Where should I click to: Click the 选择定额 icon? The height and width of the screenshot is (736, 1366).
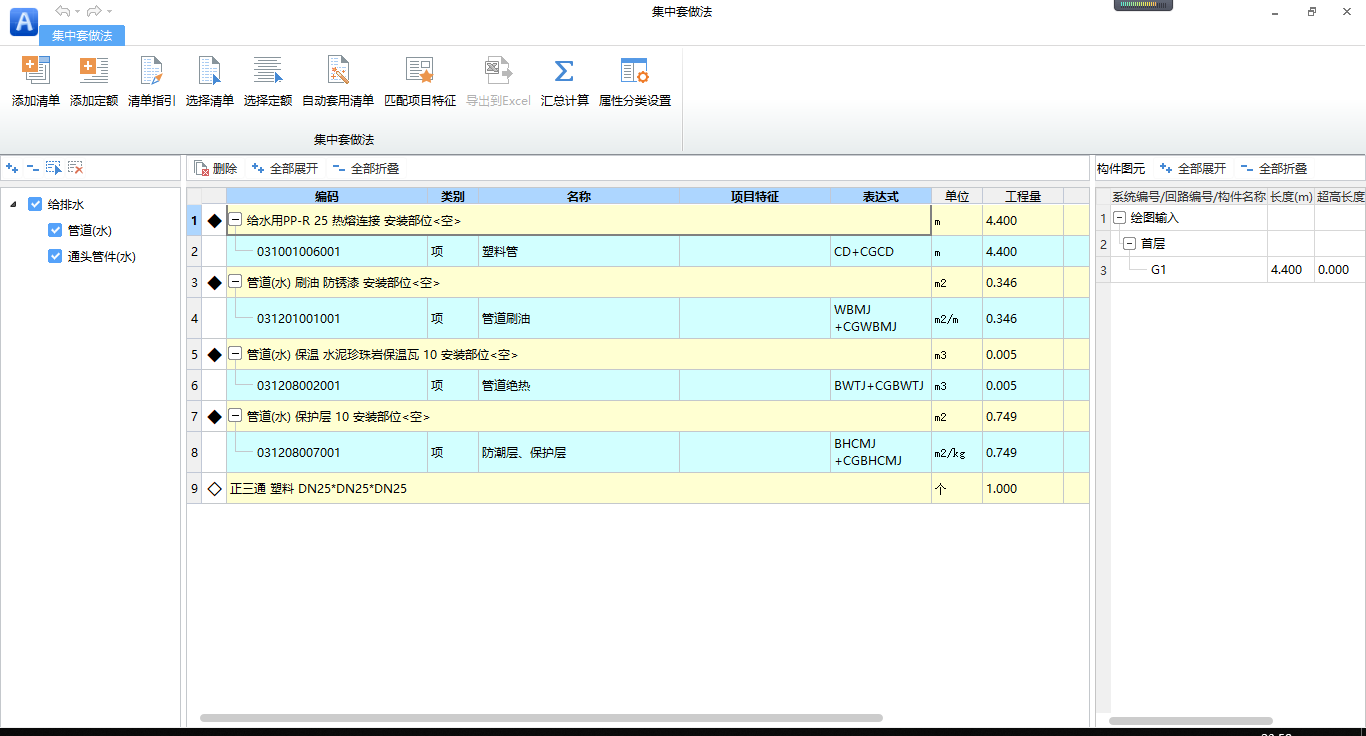tap(268, 71)
